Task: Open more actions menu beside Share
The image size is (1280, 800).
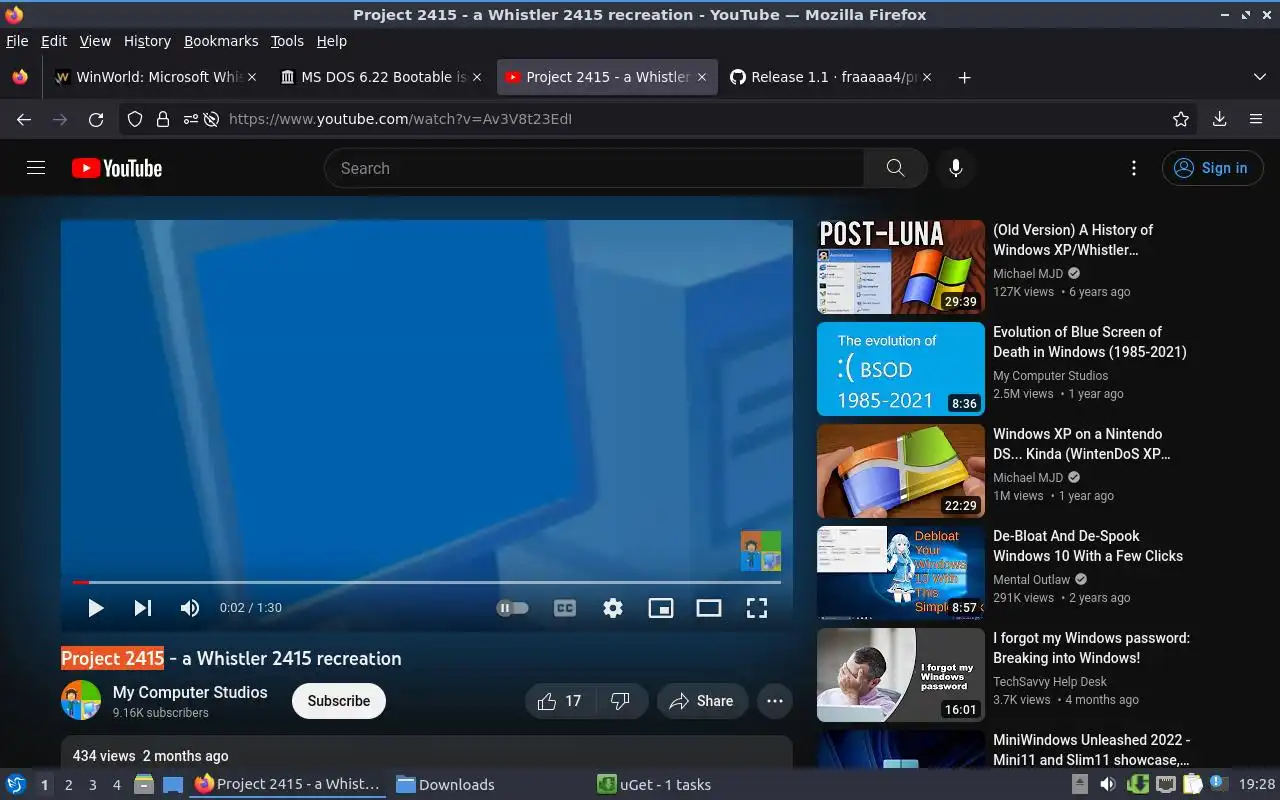Action: 775,701
